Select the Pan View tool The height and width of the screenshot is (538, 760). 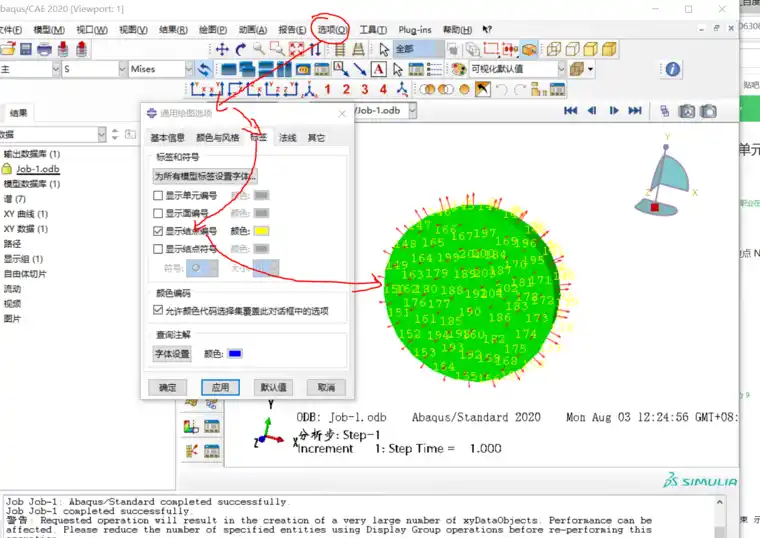point(222,49)
